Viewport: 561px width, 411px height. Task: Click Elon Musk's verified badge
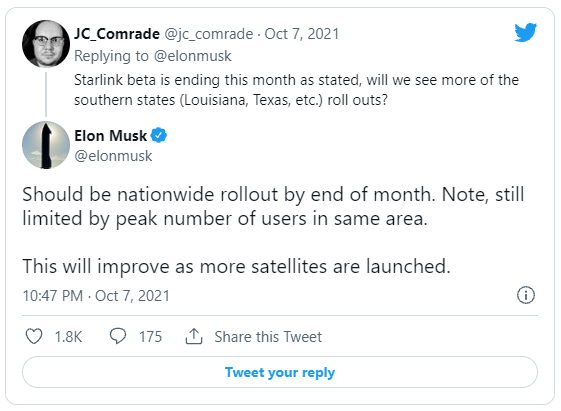tap(158, 136)
